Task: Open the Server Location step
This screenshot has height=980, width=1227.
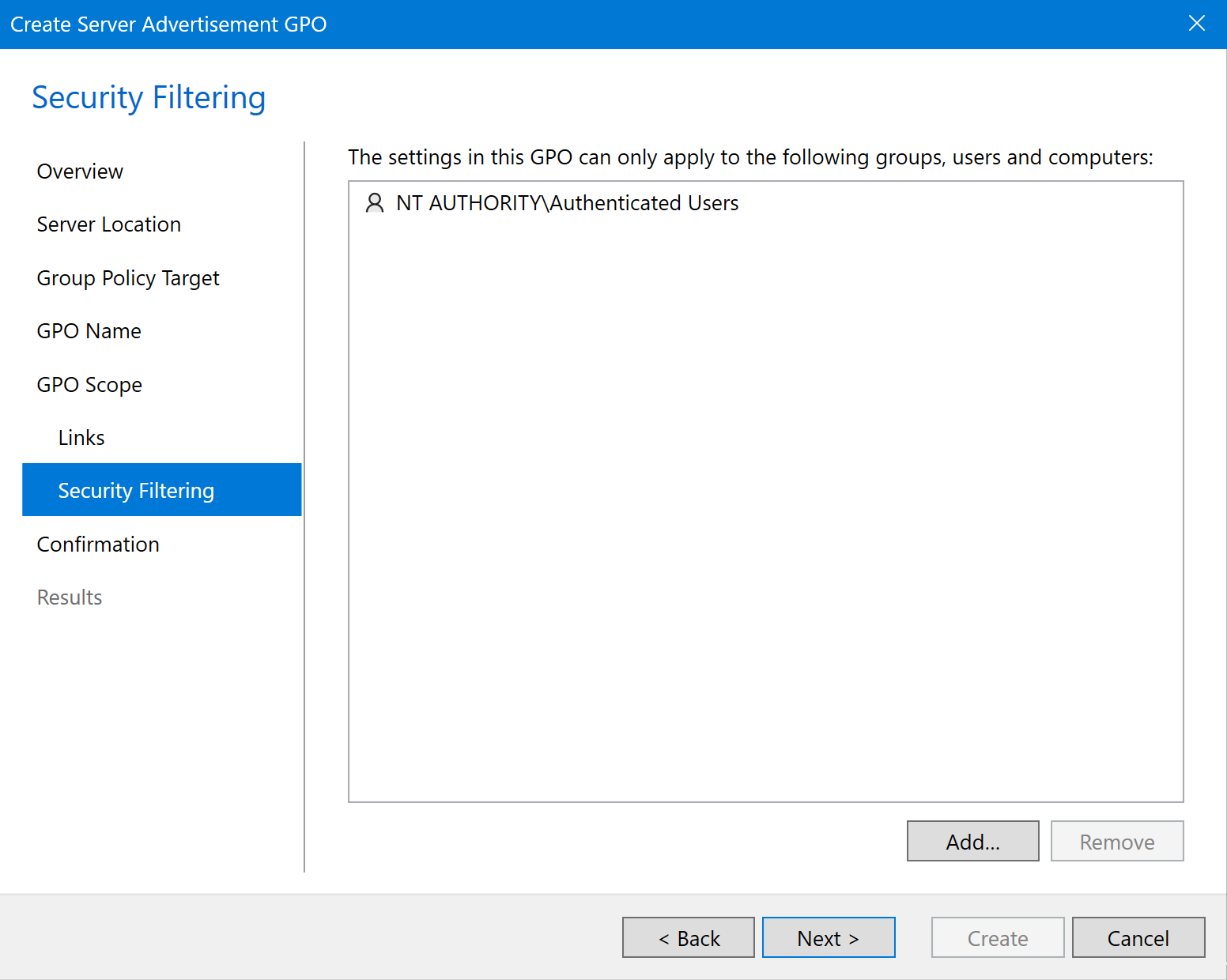Action: point(109,224)
